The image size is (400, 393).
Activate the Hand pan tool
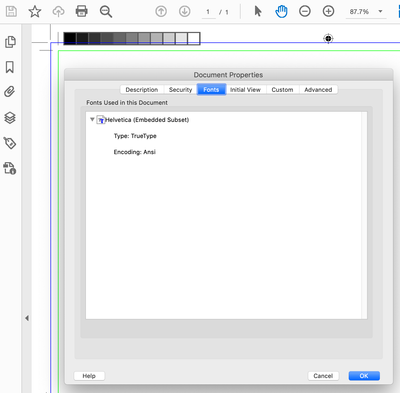click(x=281, y=12)
